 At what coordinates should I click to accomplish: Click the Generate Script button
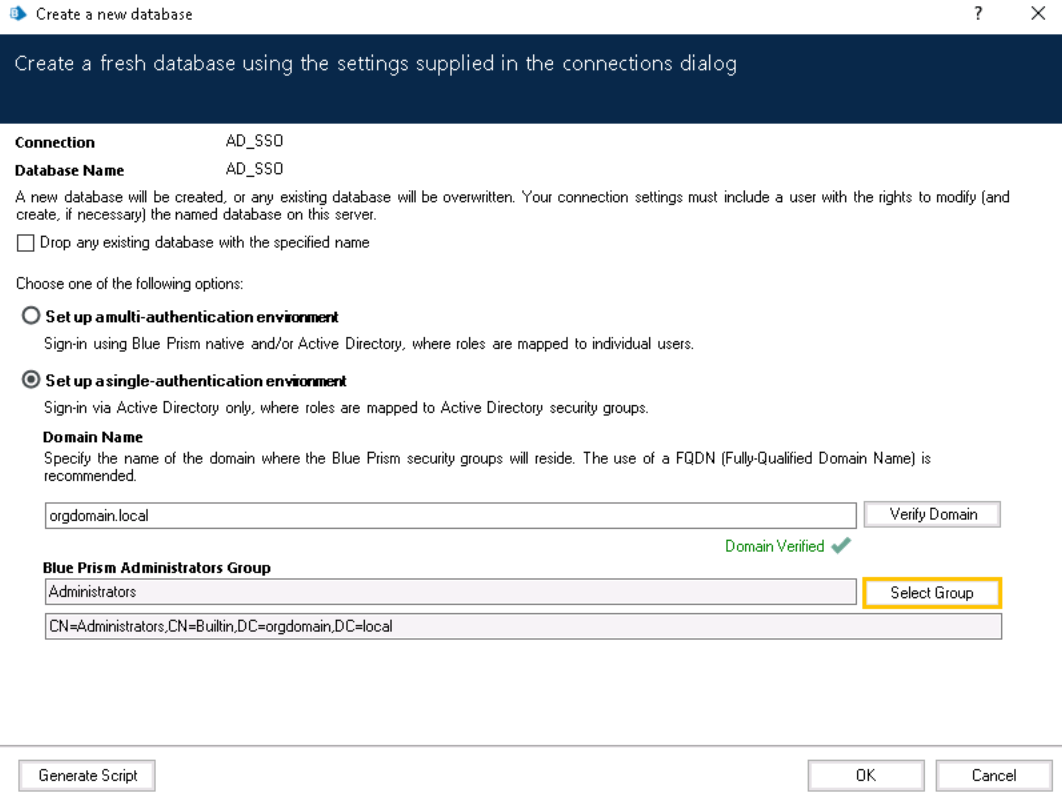point(87,776)
